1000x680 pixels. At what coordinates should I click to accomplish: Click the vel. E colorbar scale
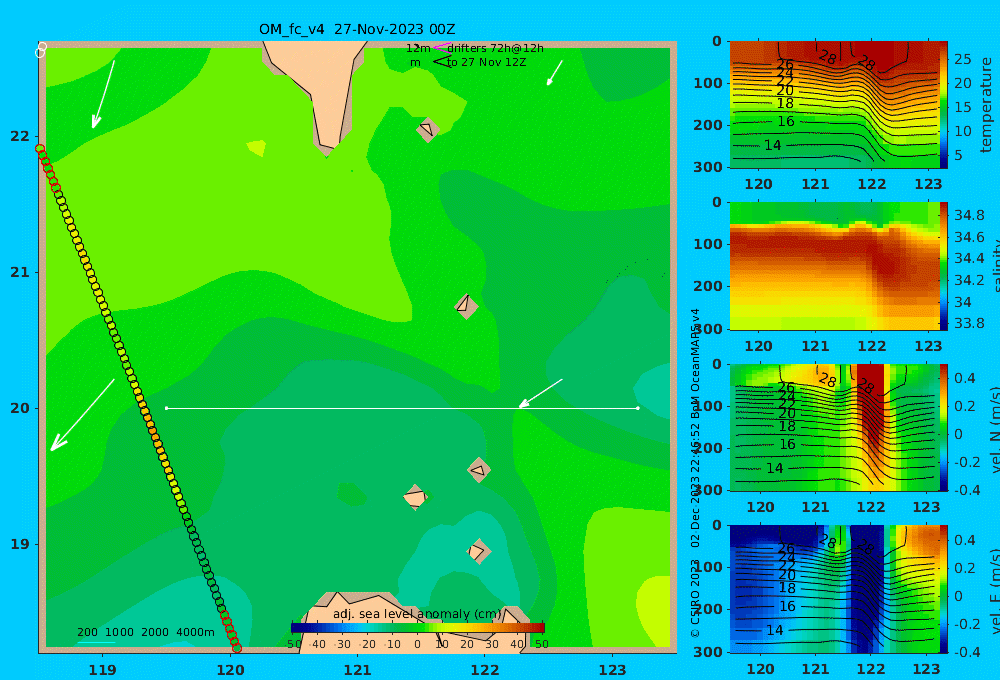944,589
